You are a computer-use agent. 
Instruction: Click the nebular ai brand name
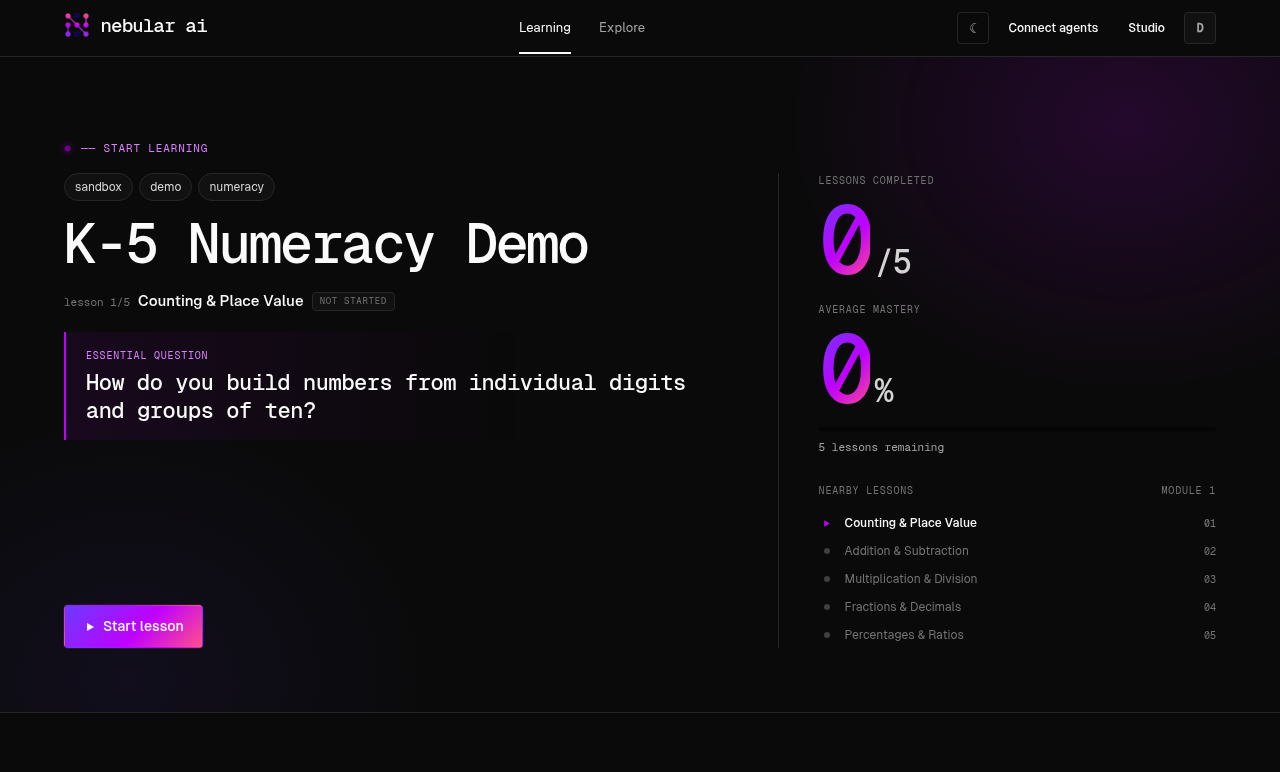[x=154, y=26]
